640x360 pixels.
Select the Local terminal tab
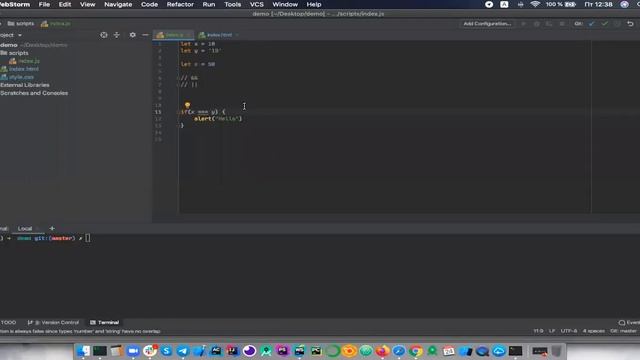(x=25, y=229)
